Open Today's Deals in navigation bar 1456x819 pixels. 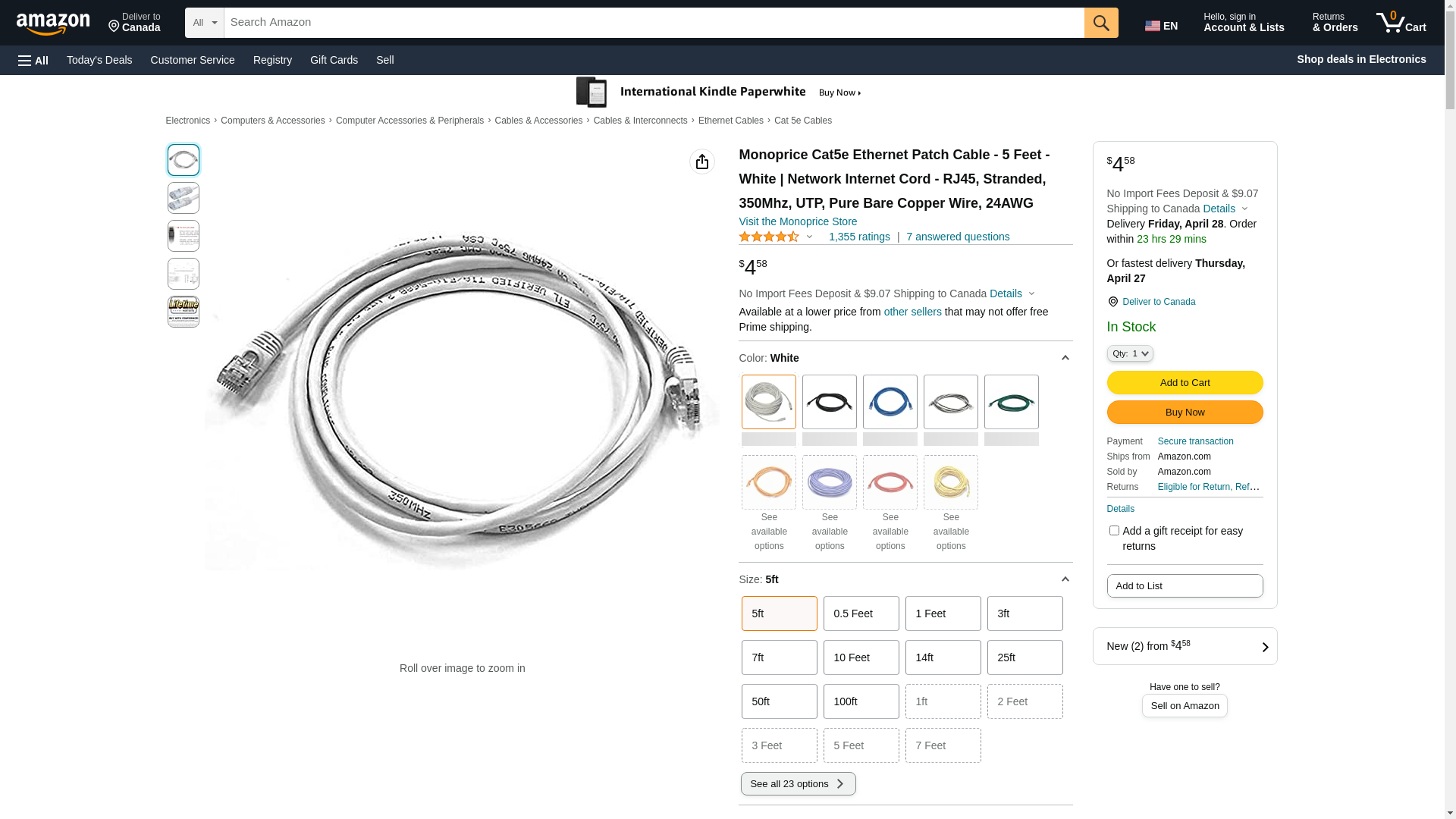click(99, 60)
